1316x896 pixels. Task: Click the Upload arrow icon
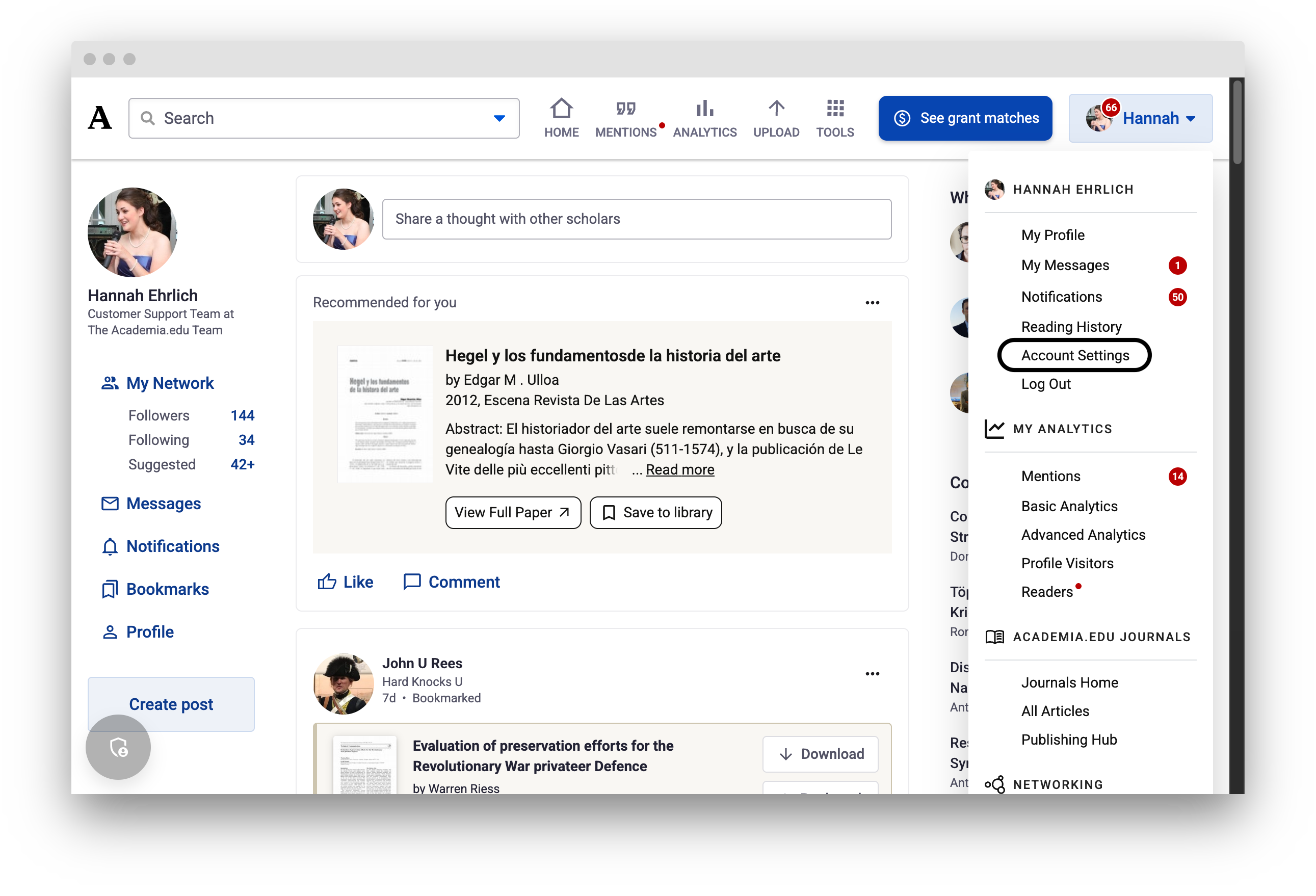click(776, 109)
